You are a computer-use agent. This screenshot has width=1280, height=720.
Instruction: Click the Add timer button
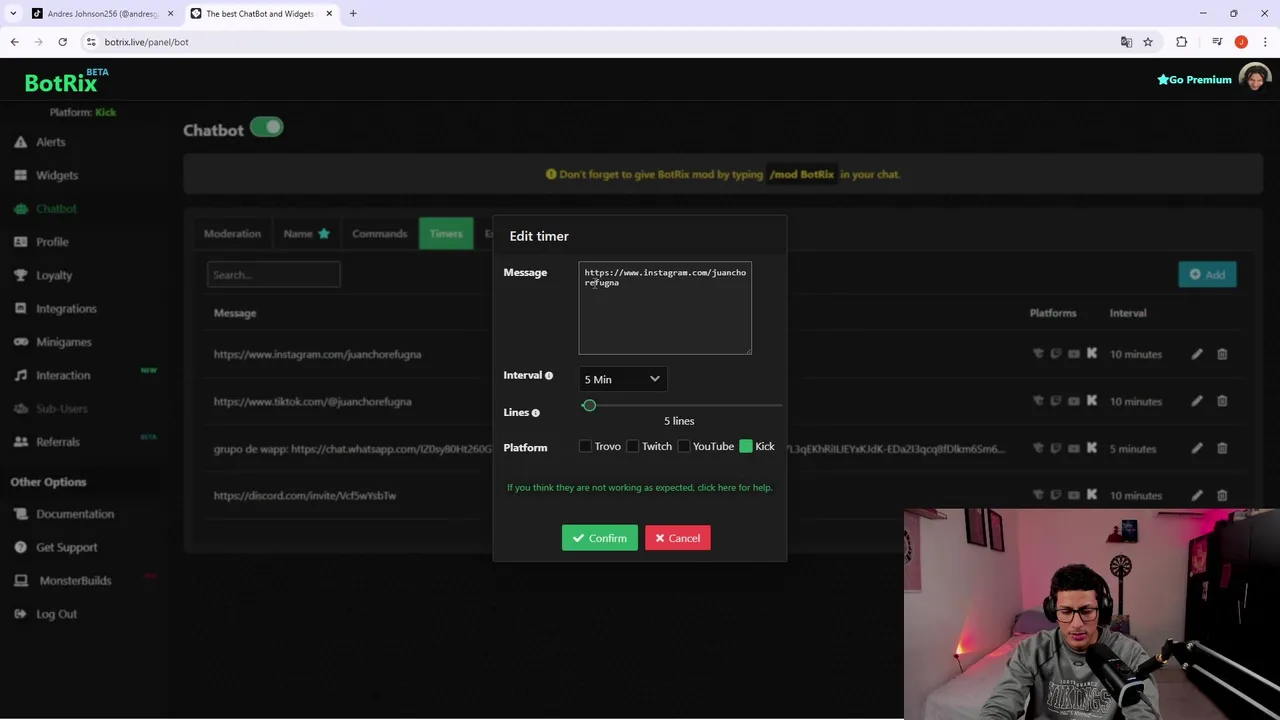pyautogui.click(x=1207, y=274)
